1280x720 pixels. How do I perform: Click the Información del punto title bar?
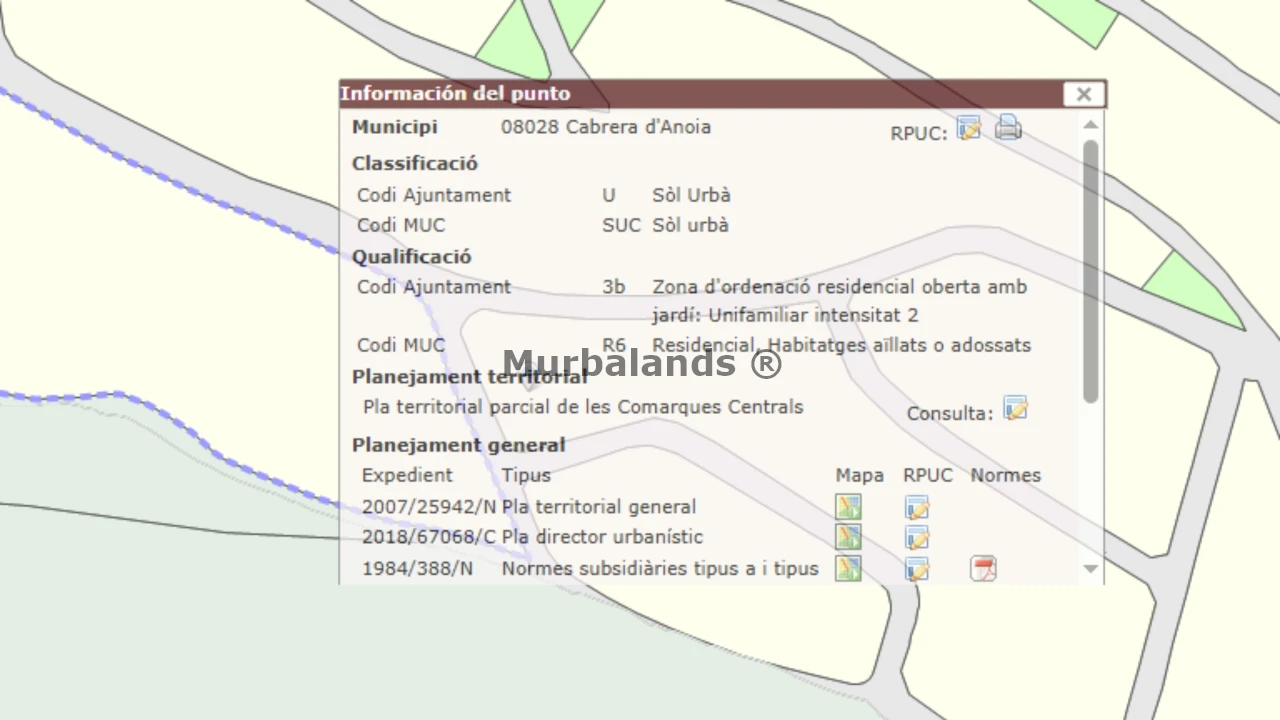(700, 94)
